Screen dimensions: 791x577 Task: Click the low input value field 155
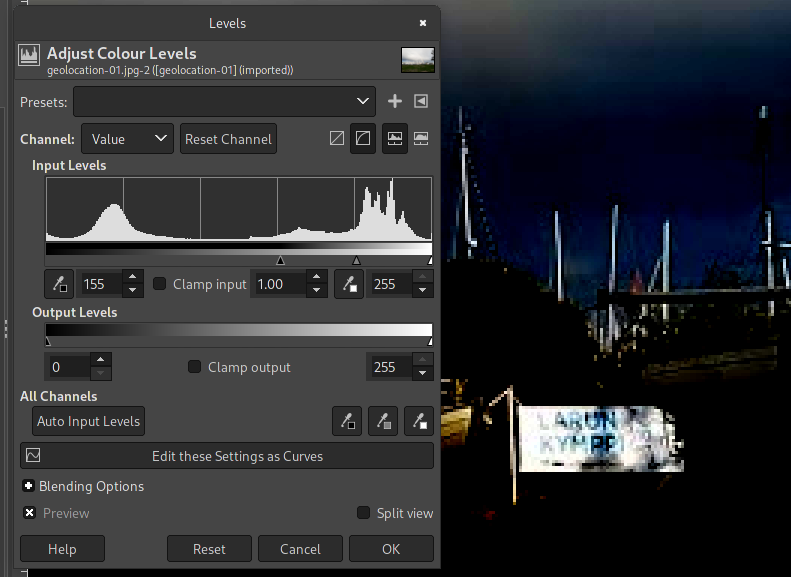pos(99,284)
